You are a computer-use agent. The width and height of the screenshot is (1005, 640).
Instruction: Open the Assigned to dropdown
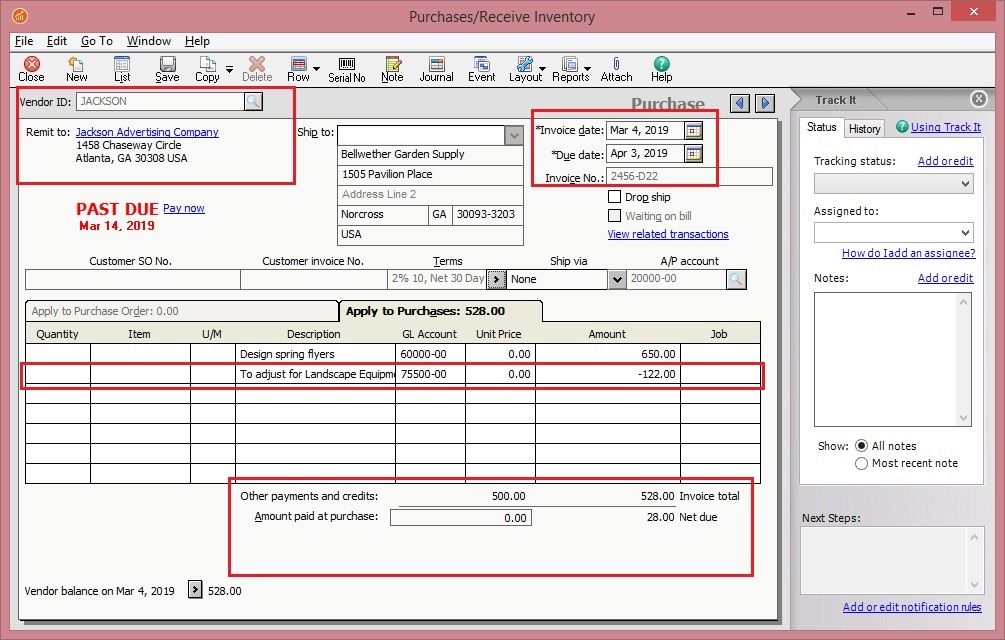click(x=893, y=233)
